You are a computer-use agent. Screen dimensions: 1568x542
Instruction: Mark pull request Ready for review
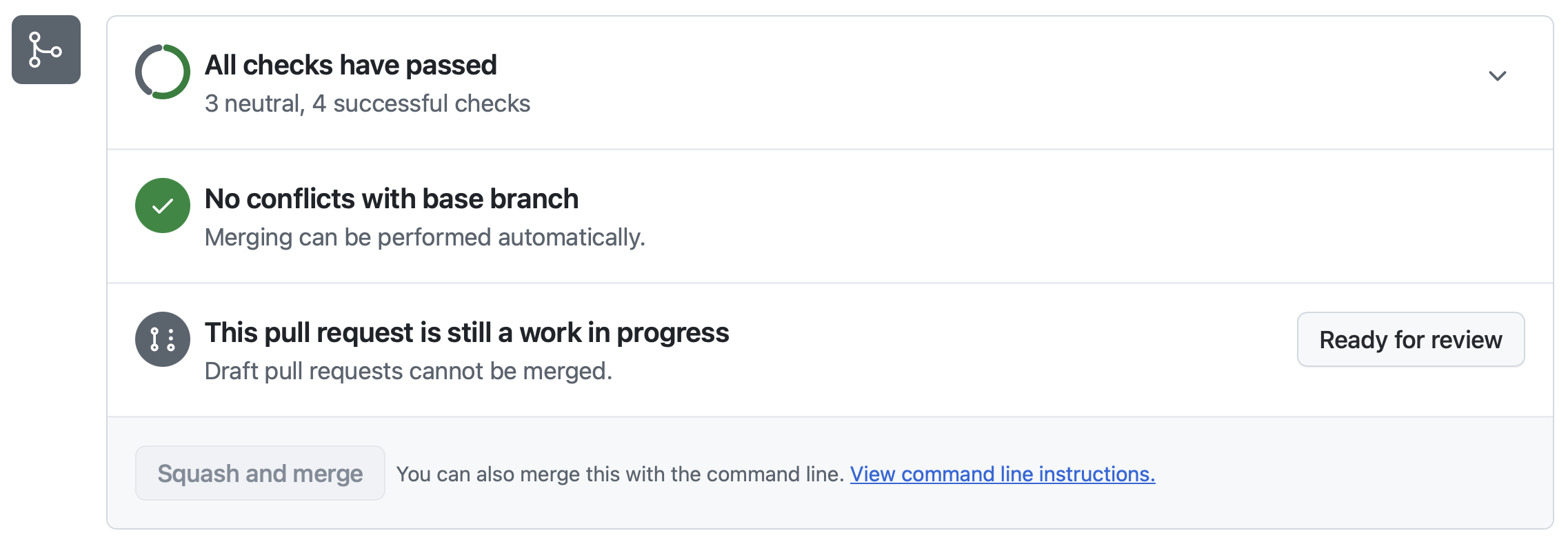pyautogui.click(x=1411, y=339)
